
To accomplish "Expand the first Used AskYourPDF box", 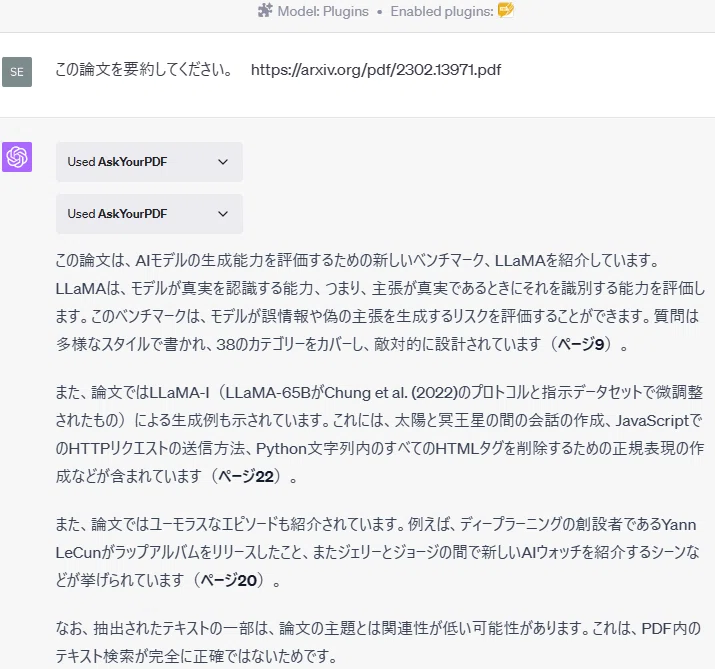I will point(149,162).
